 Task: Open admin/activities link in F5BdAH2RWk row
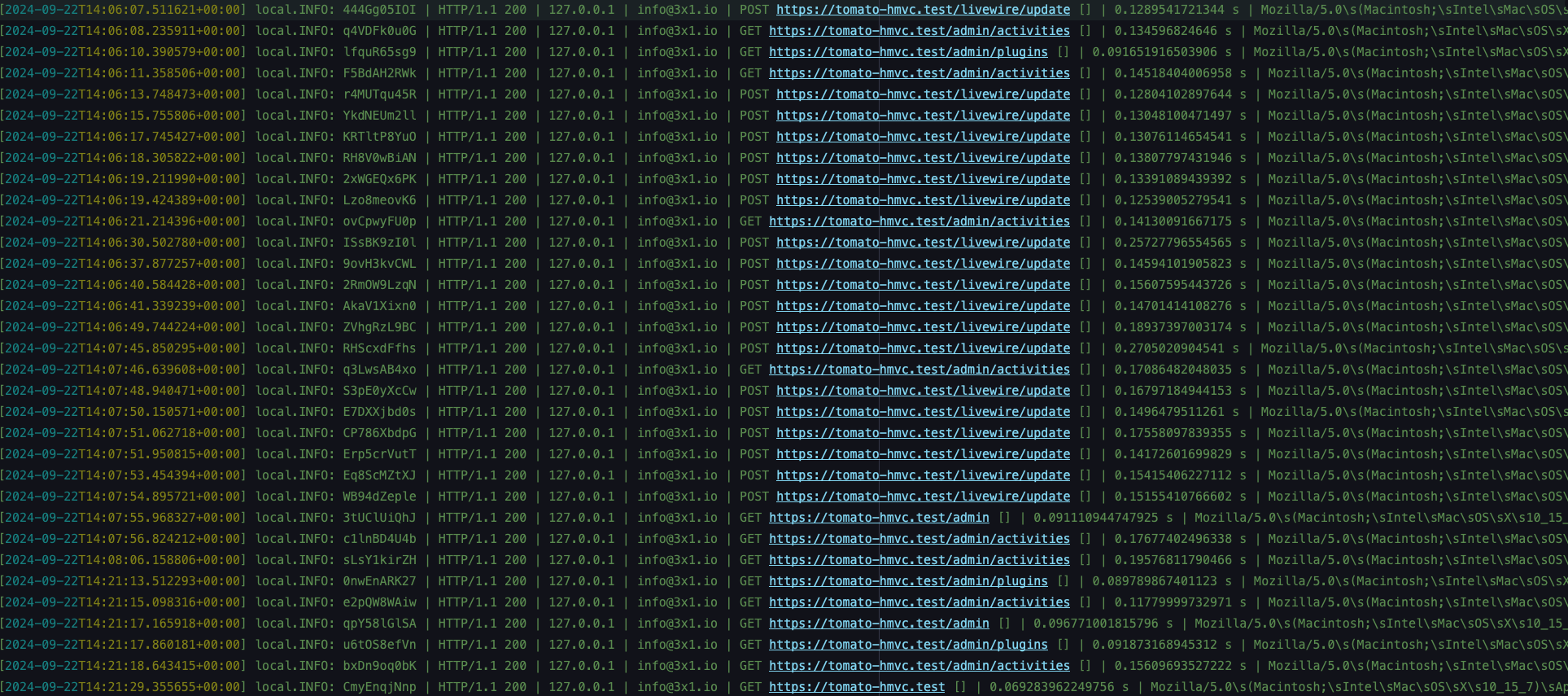point(919,73)
